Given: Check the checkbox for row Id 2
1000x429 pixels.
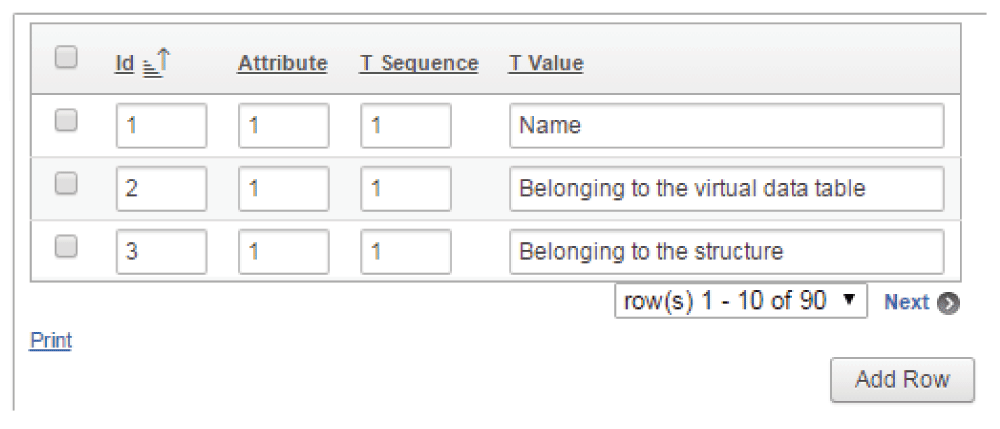Looking at the screenshot, I should tap(66, 184).
